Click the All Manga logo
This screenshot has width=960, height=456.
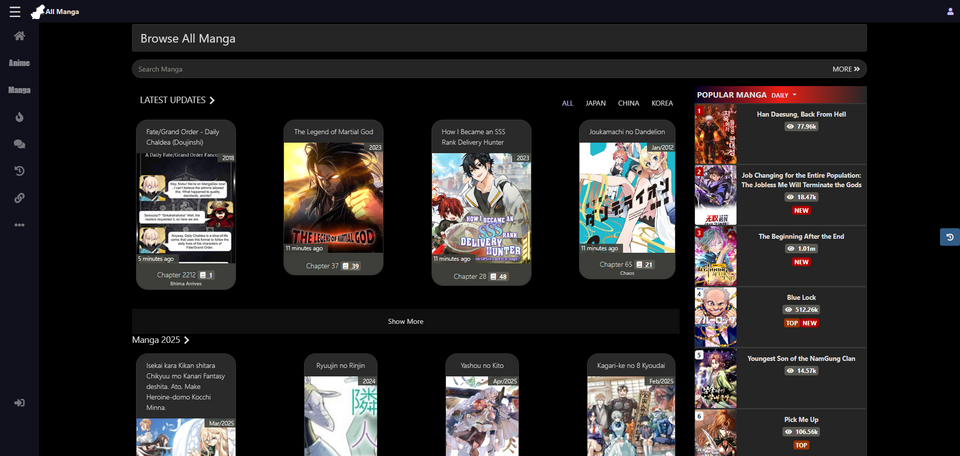pos(55,12)
